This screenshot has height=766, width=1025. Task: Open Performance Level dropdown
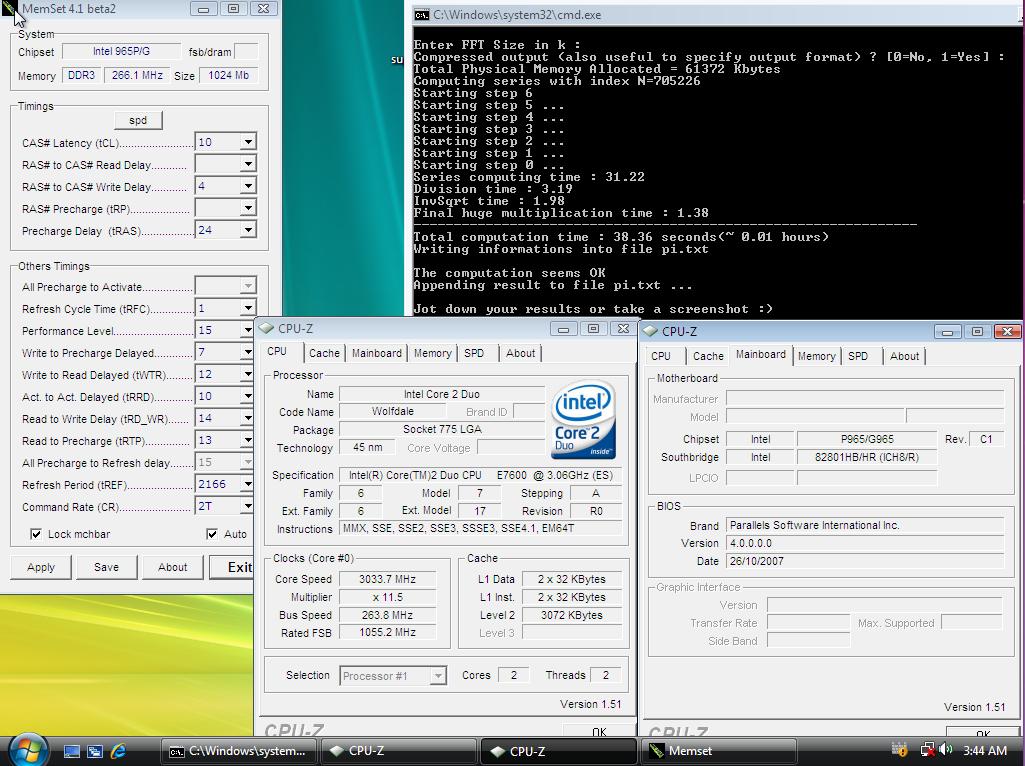pos(248,330)
